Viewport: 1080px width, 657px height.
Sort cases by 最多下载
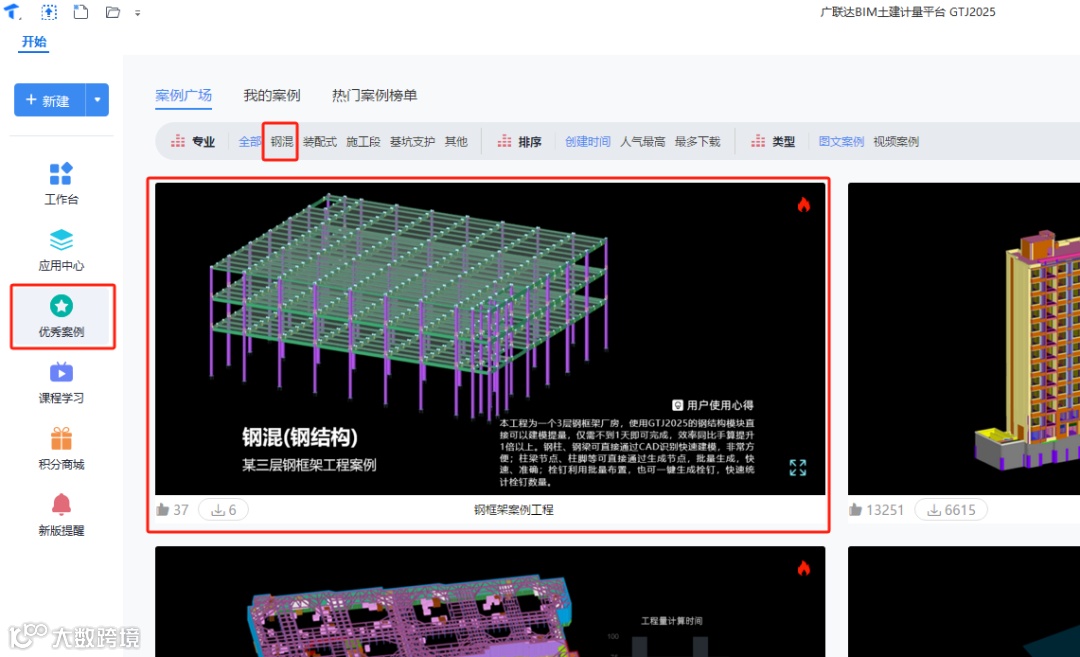tap(697, 141)
